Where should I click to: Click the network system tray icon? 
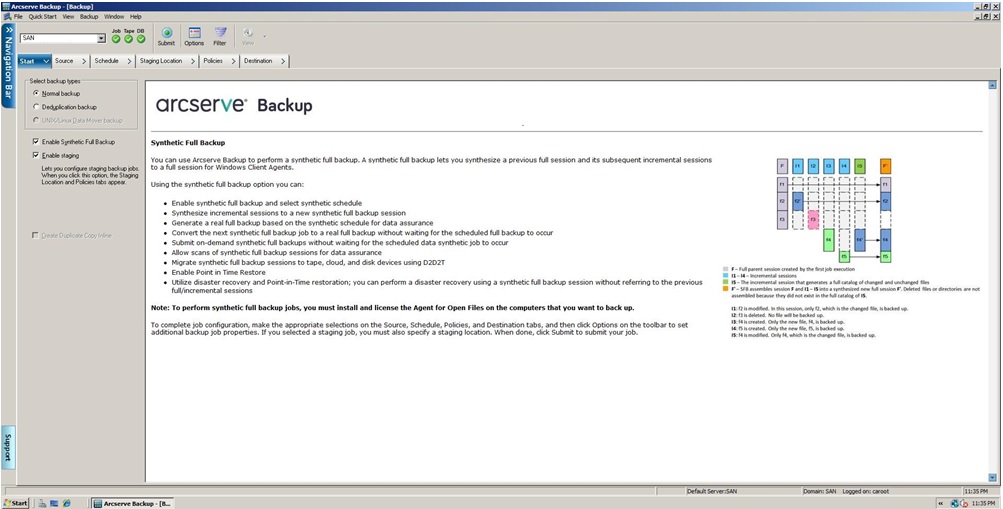954,504
